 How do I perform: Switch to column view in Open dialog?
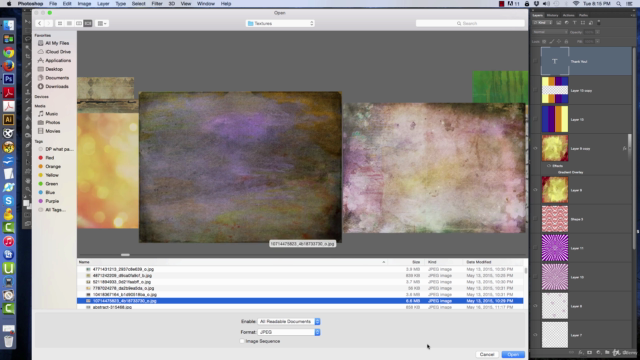[x=78, y=23]
